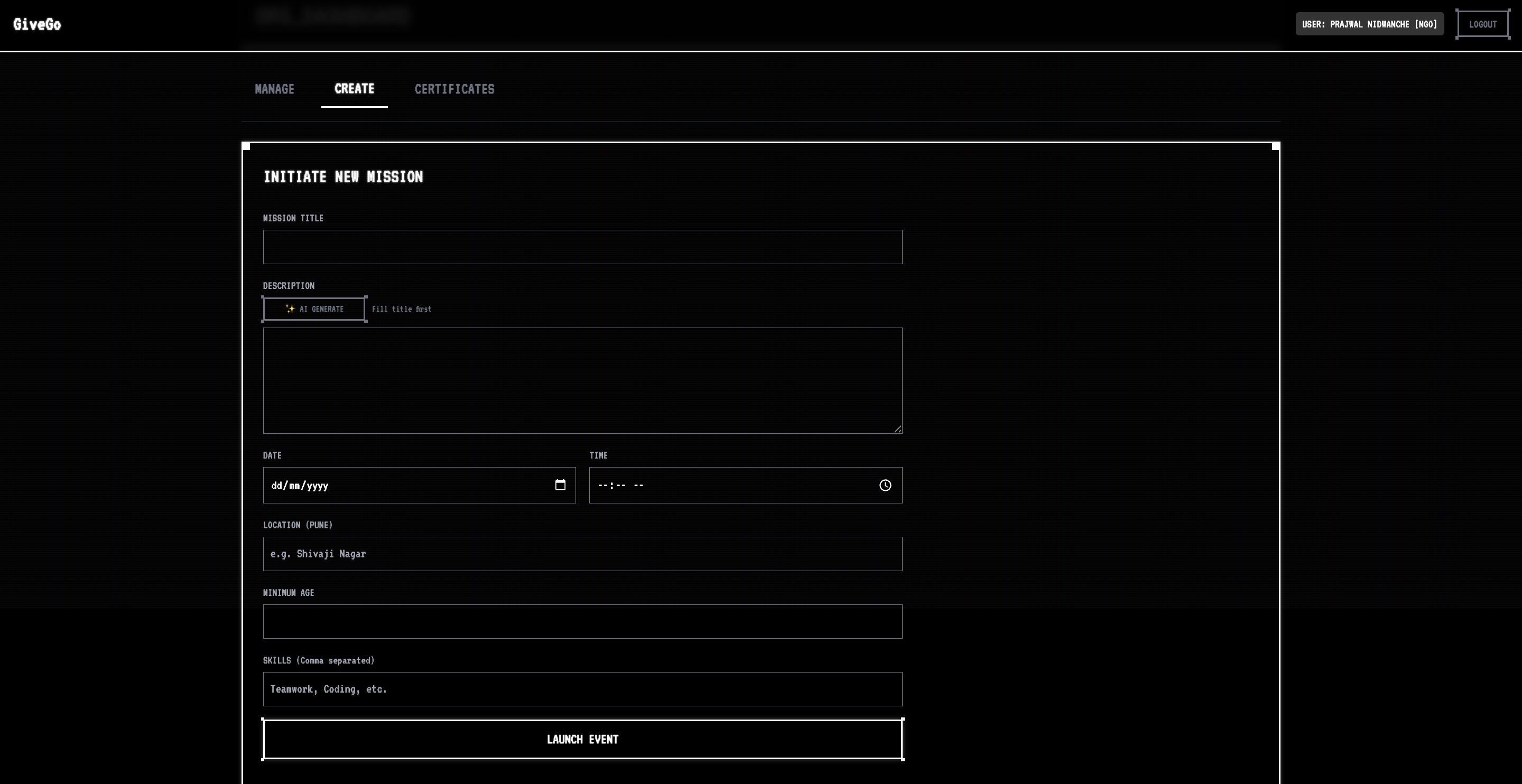Screen dimensions: 1522x784
Task: Click the 'Fill title first' hint text
Action: click(402, 309)
